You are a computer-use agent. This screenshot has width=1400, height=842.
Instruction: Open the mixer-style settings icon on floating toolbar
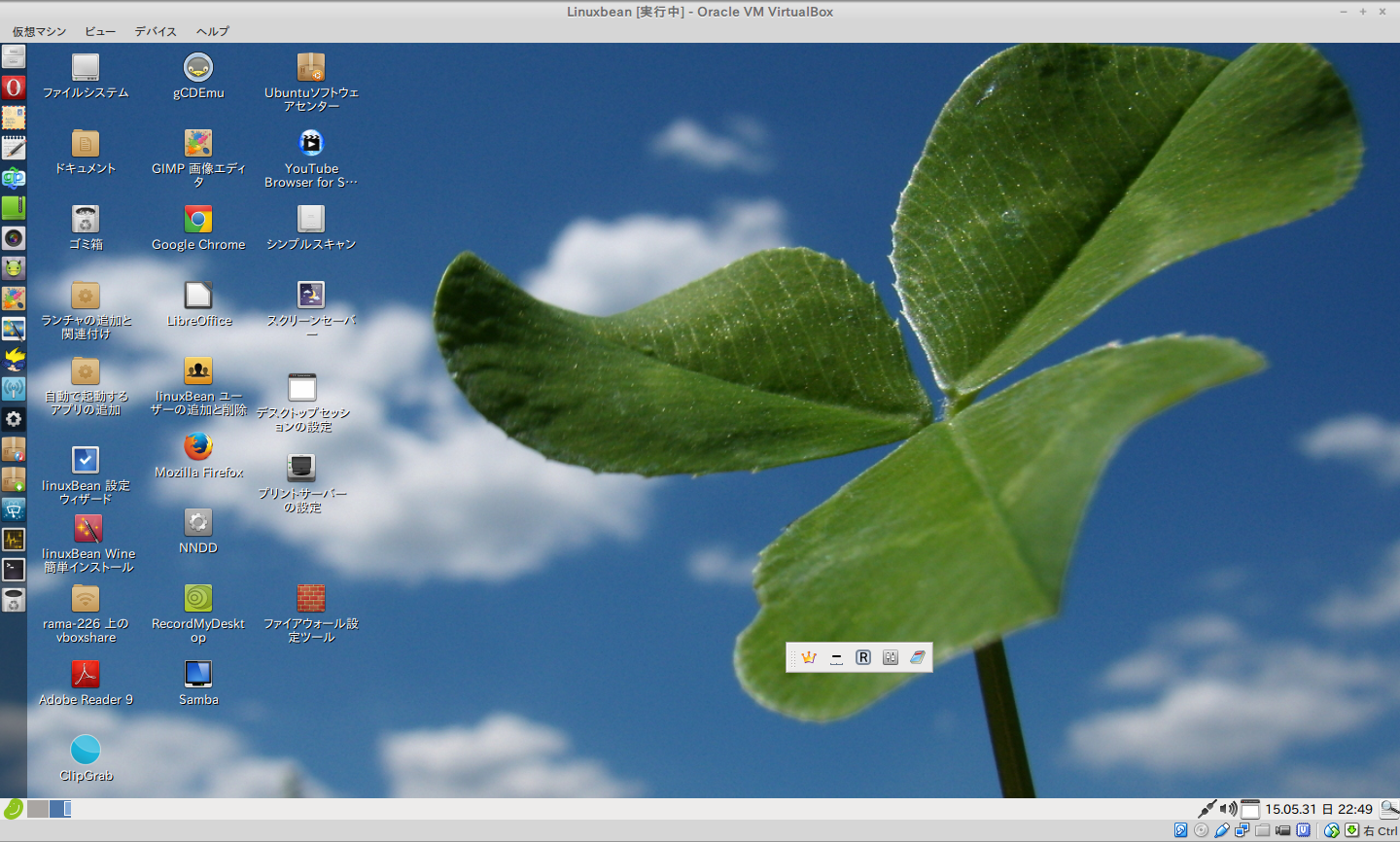coord(890,658)
